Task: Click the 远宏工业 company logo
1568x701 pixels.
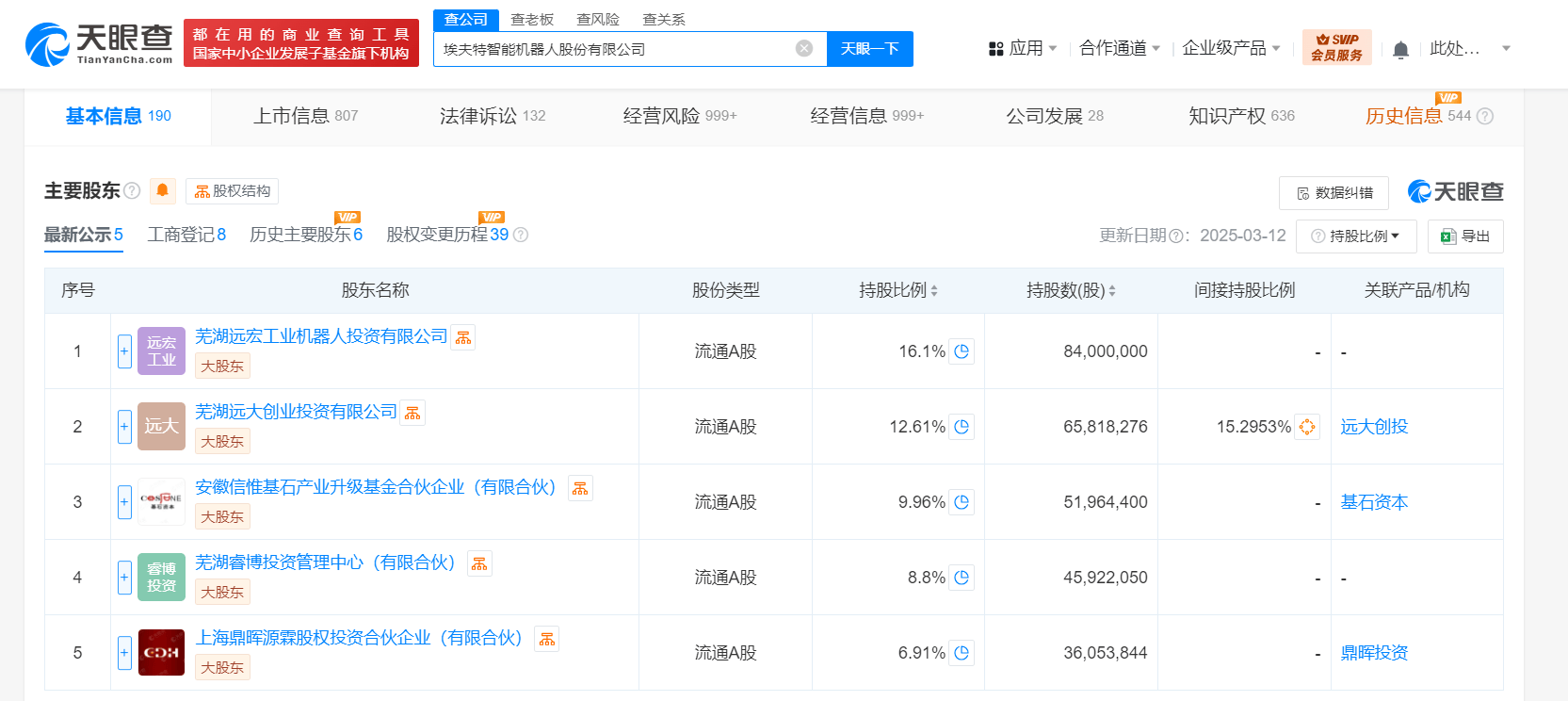Action: click(161, 350)
